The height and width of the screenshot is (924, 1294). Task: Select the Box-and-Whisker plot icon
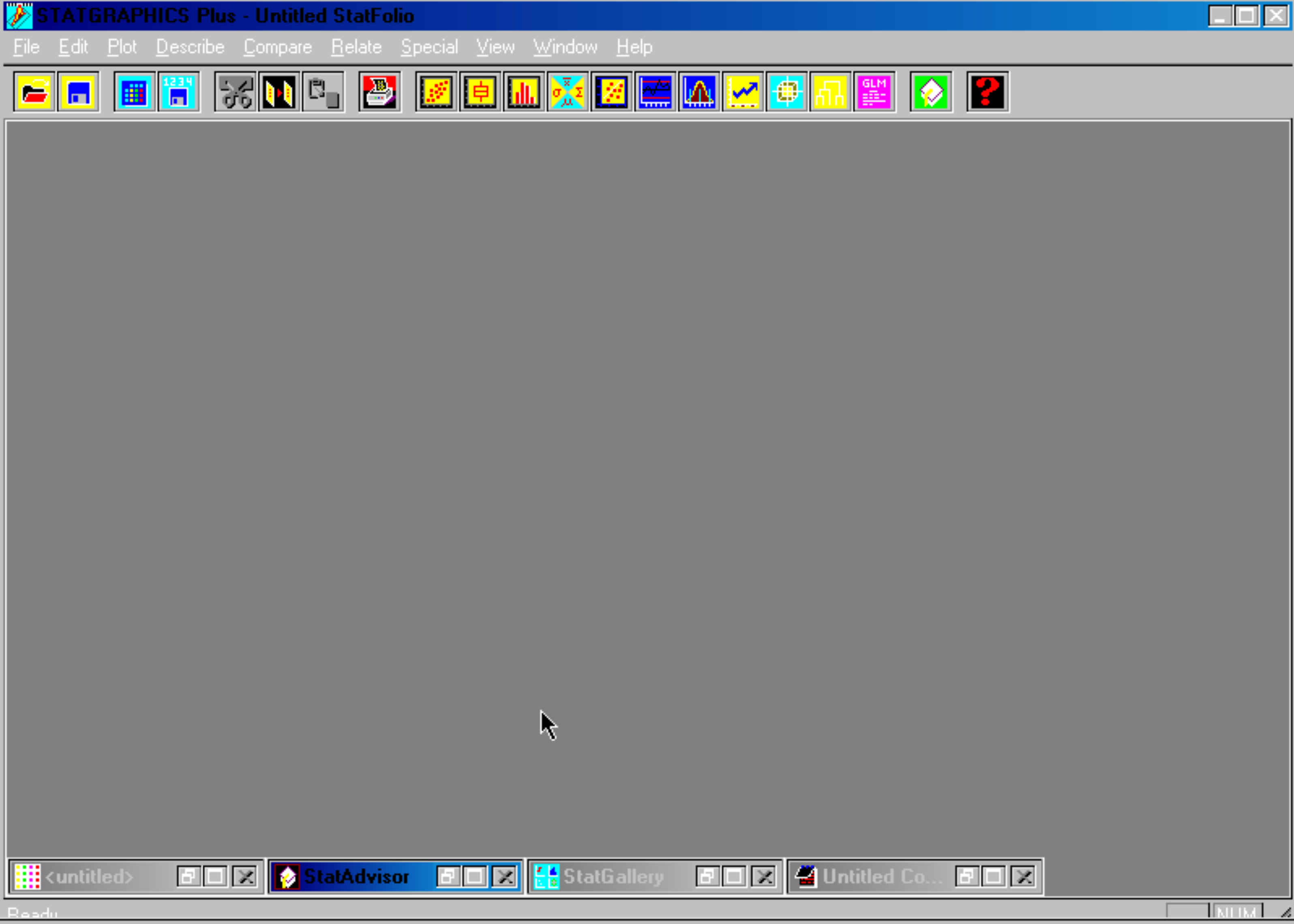(480, 92)
